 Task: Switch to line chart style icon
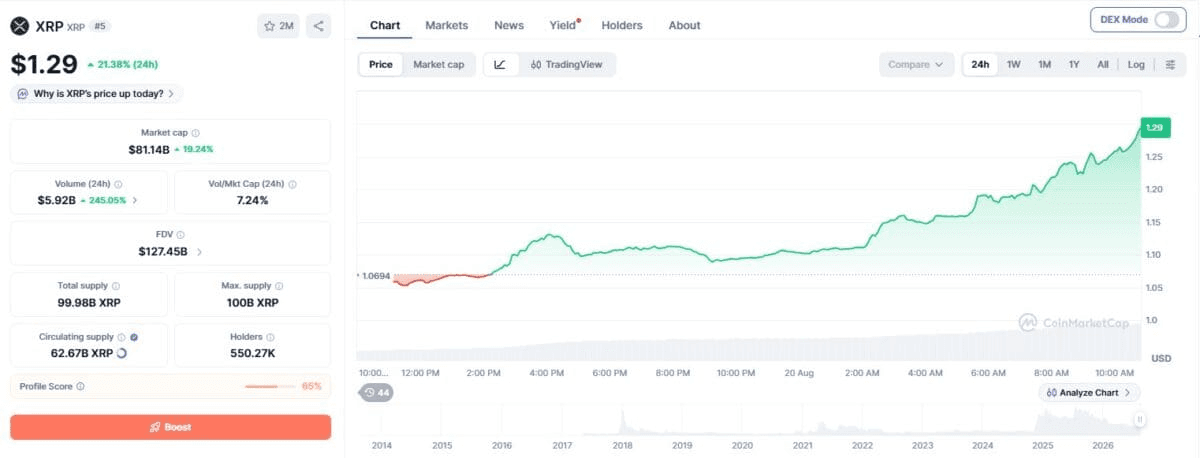click(500, 64)
